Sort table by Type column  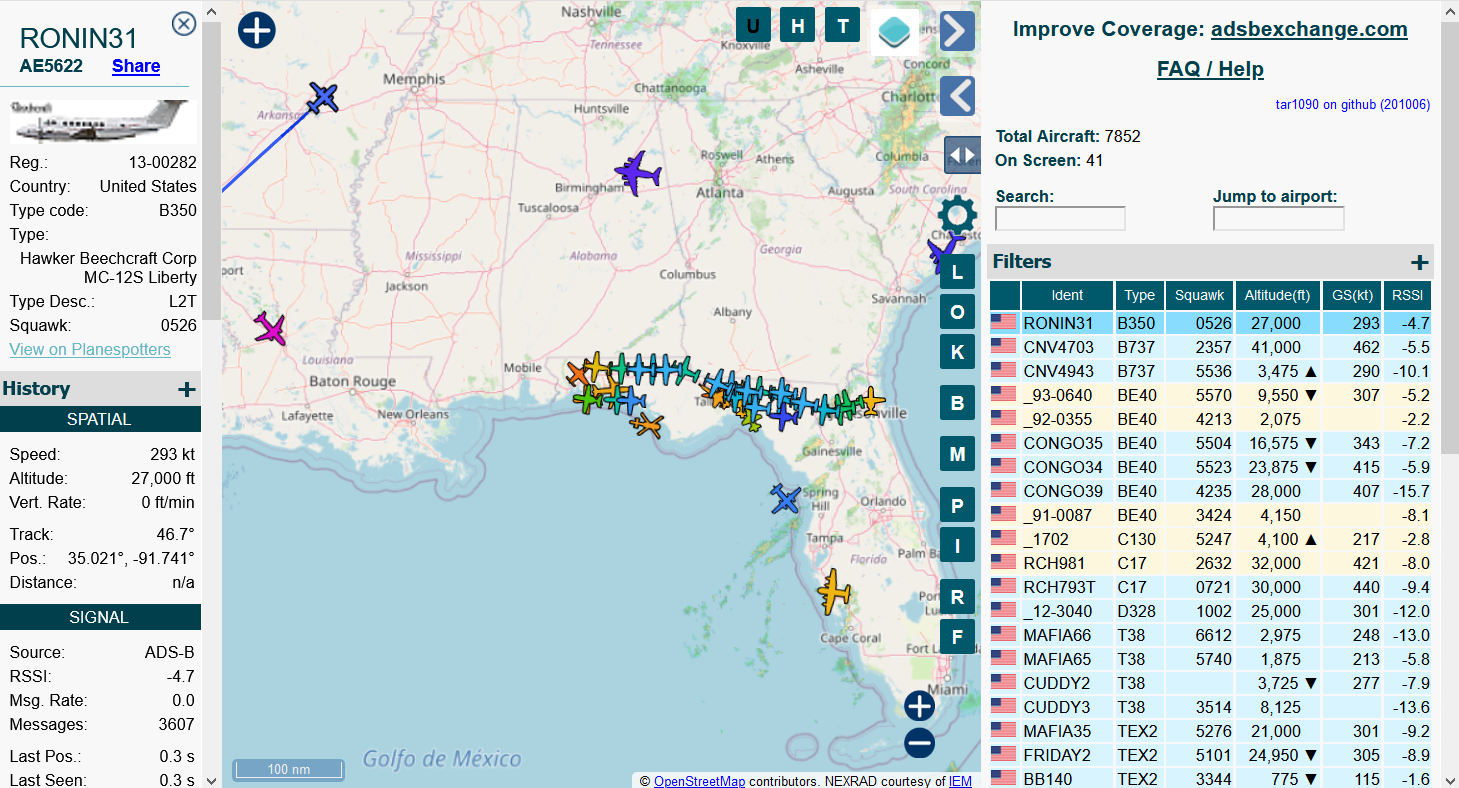click(x=1139, y=295)
